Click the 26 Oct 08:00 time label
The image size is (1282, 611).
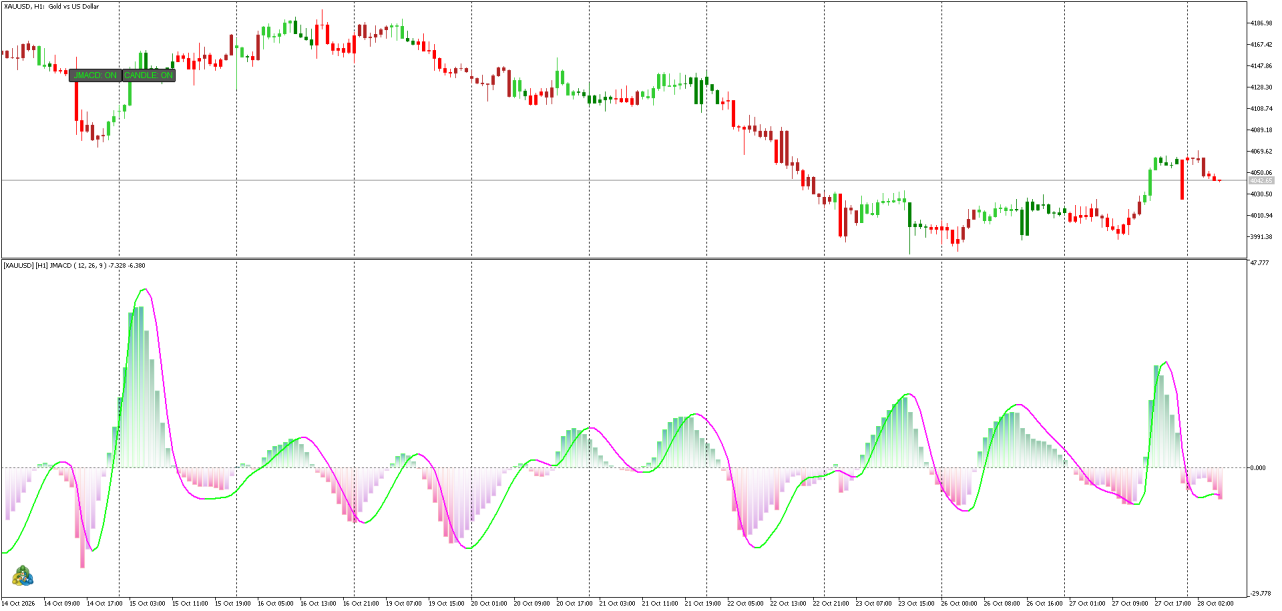click(x=1002, y=604)
